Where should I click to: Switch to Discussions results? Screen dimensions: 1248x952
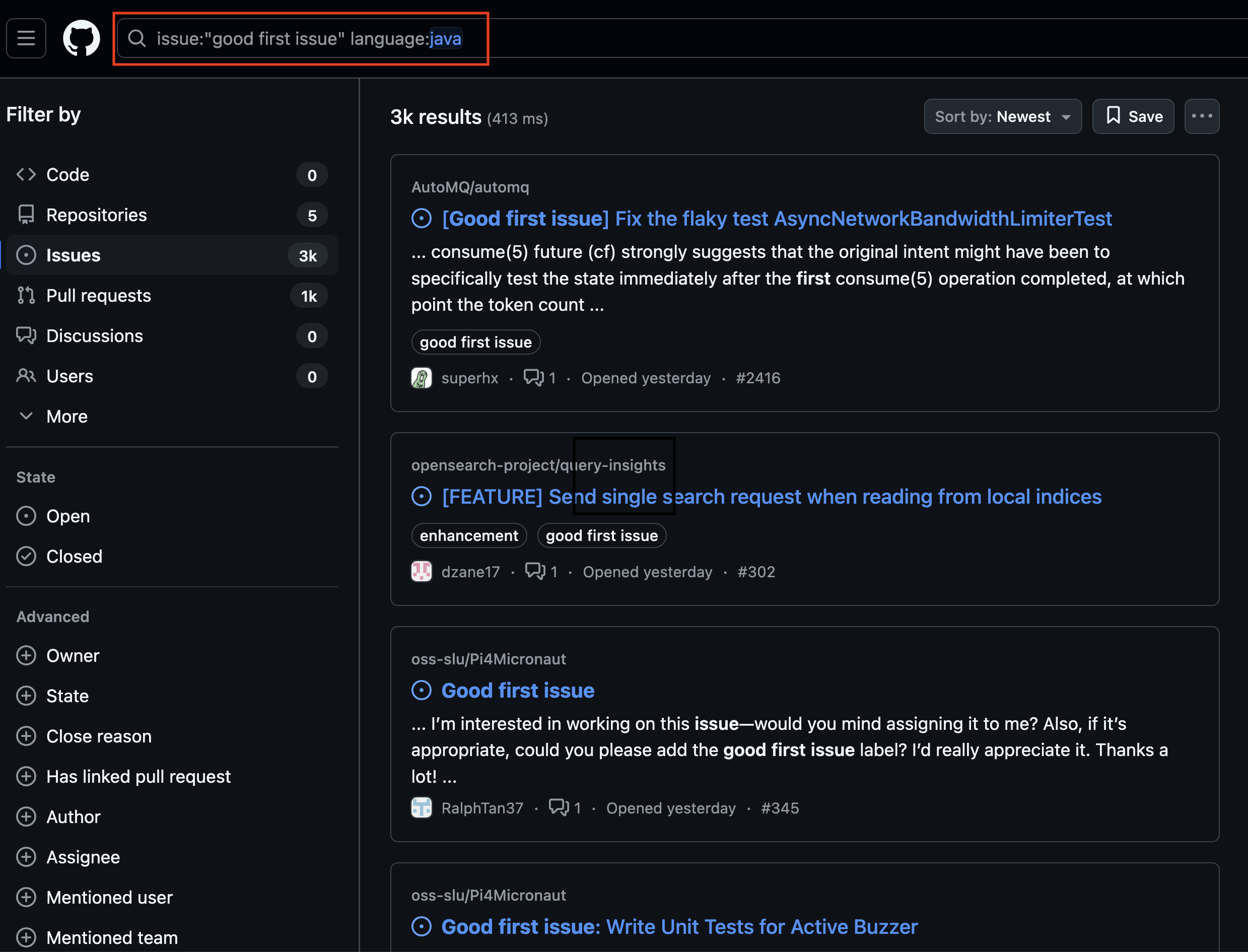click(172, 335)
